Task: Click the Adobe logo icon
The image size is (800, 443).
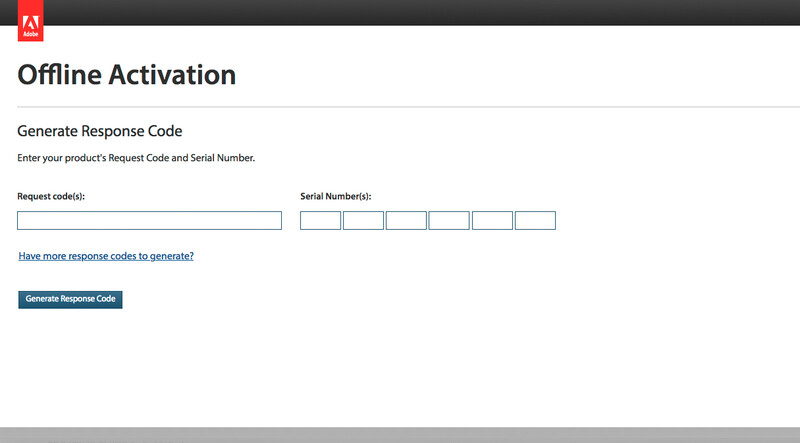Action: [31, 20]
